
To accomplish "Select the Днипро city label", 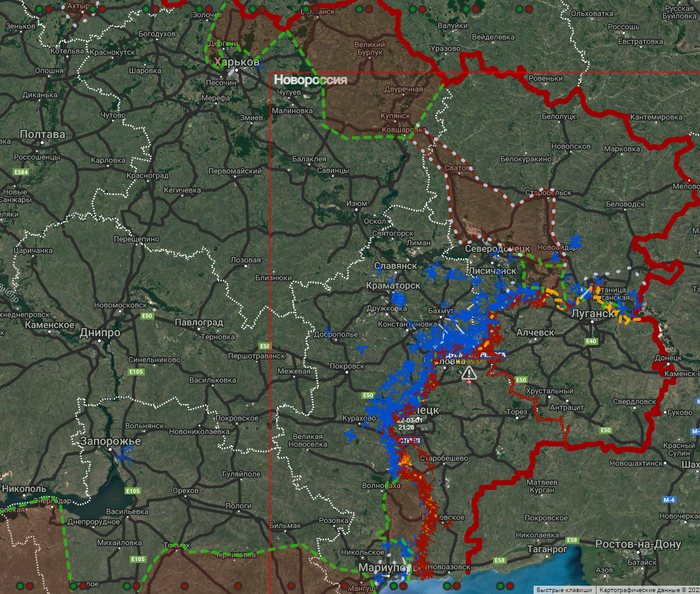I will [100, 333].
